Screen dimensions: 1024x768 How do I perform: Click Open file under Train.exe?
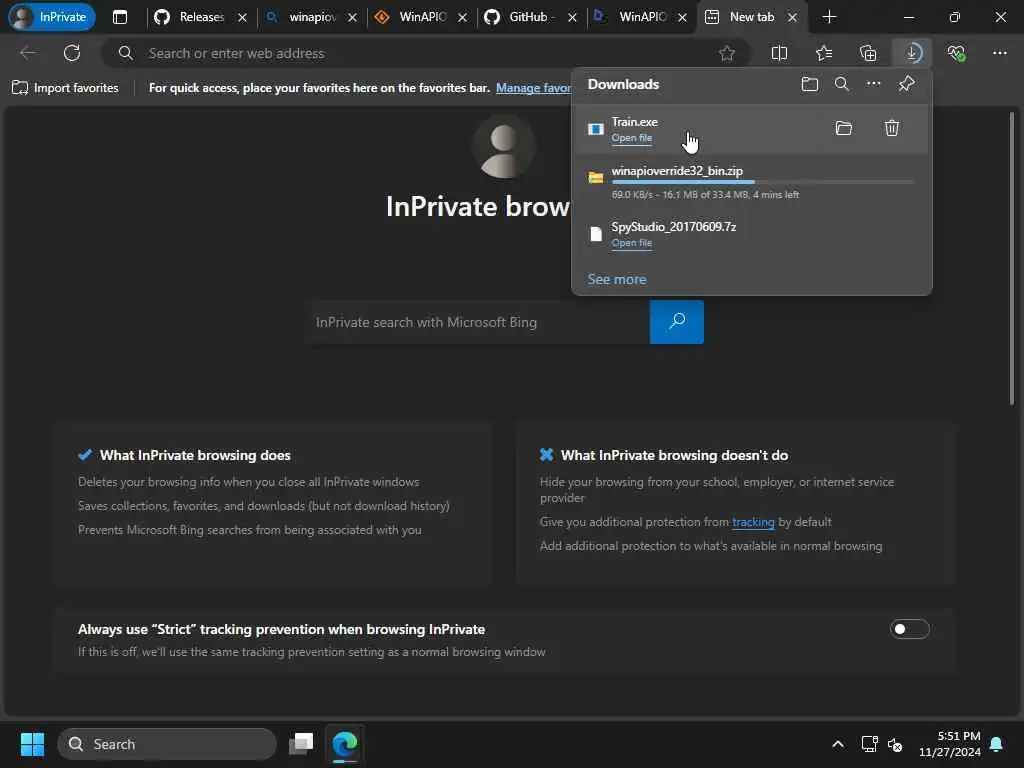pyautogui.click(x=632, y=138)
